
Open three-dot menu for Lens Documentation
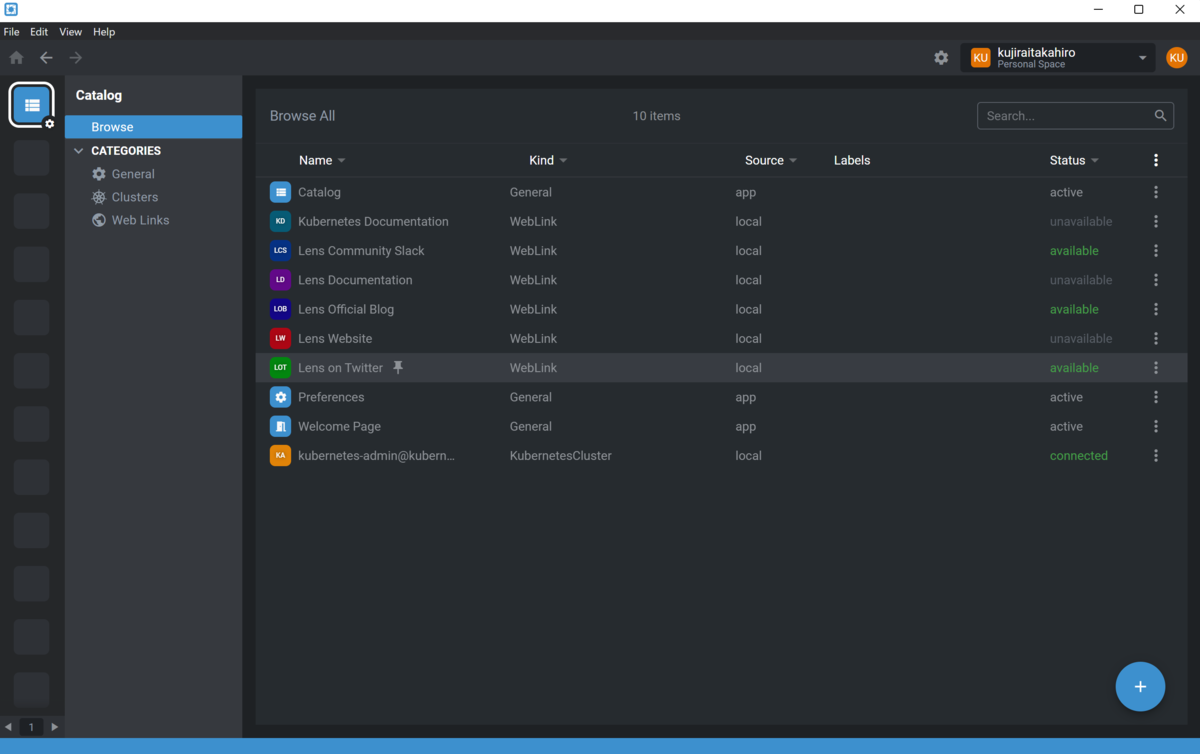[1156, 280]
